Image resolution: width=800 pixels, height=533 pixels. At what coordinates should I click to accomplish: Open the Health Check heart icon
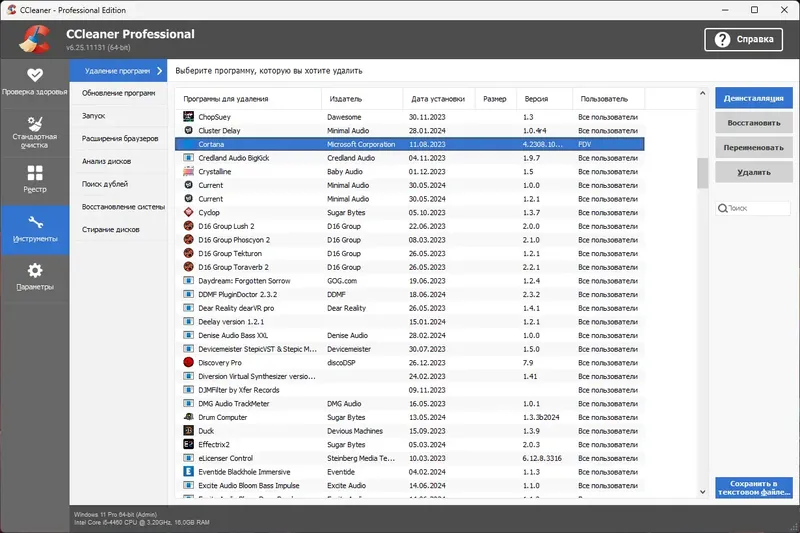point(34,75)
